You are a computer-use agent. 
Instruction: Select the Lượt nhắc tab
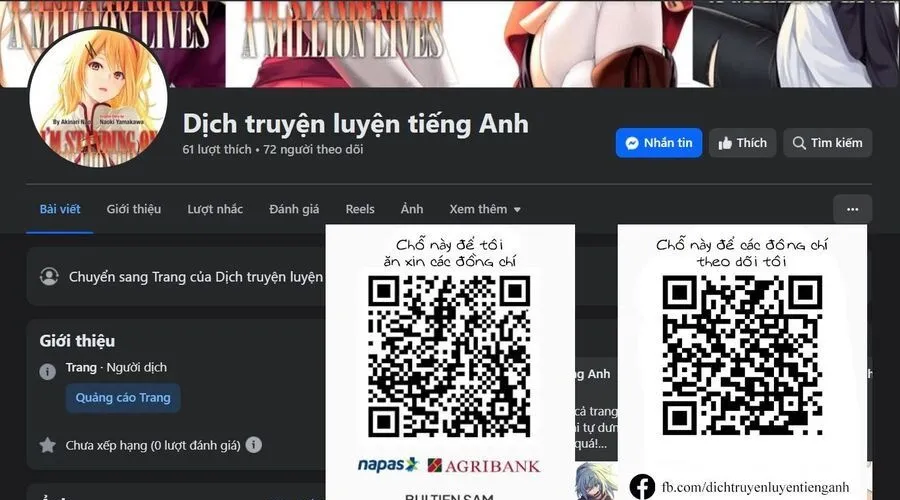point(215,209)
